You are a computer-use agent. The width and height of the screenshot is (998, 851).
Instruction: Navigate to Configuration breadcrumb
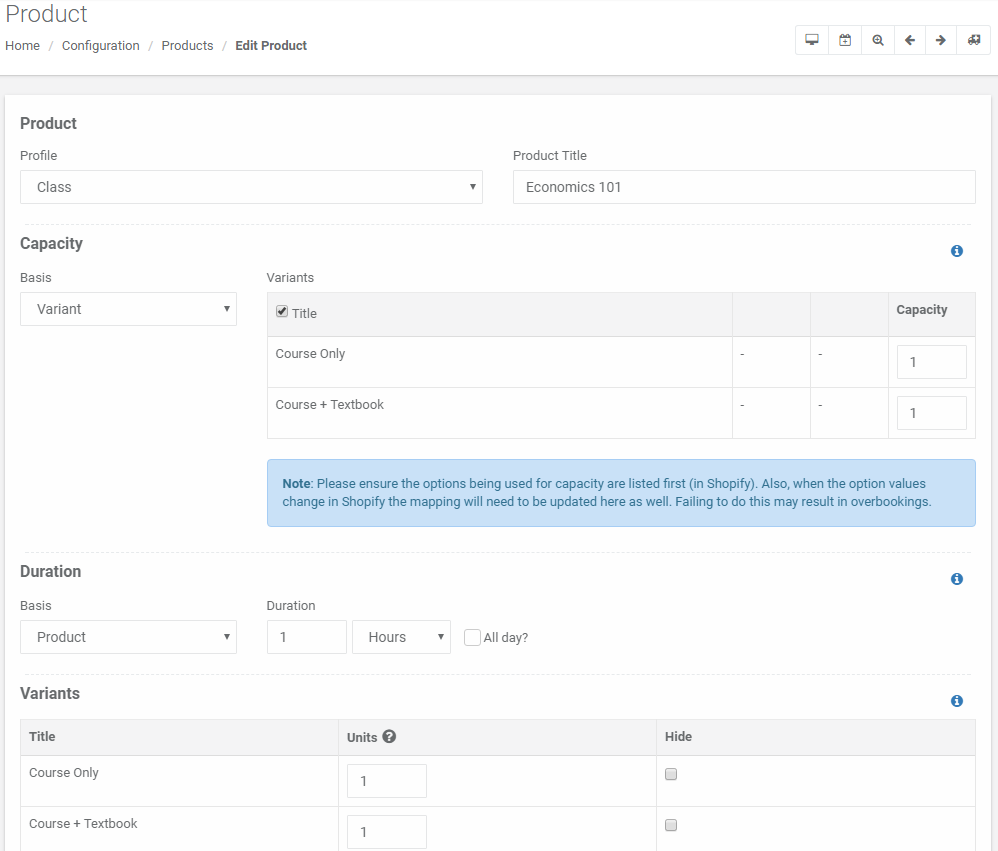click(101, 46)
